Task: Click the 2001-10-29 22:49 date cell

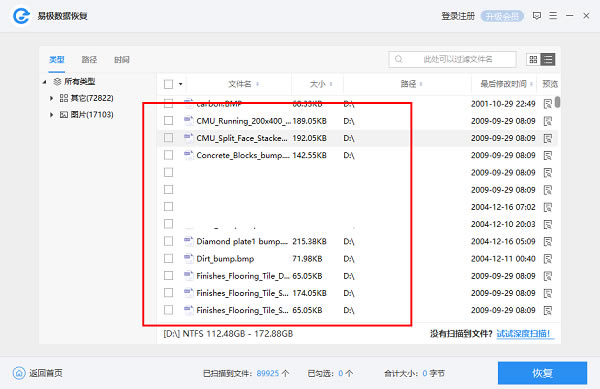Action: tap(503, 104)
